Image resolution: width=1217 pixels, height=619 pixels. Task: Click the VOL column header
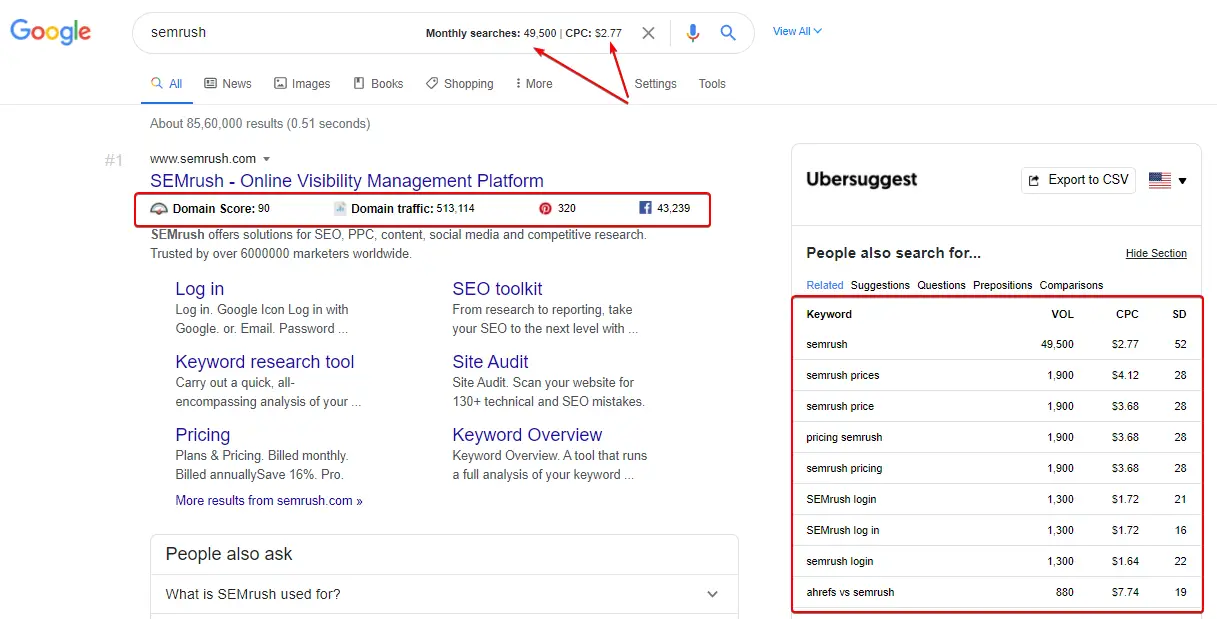click(x=1062, y=314)
